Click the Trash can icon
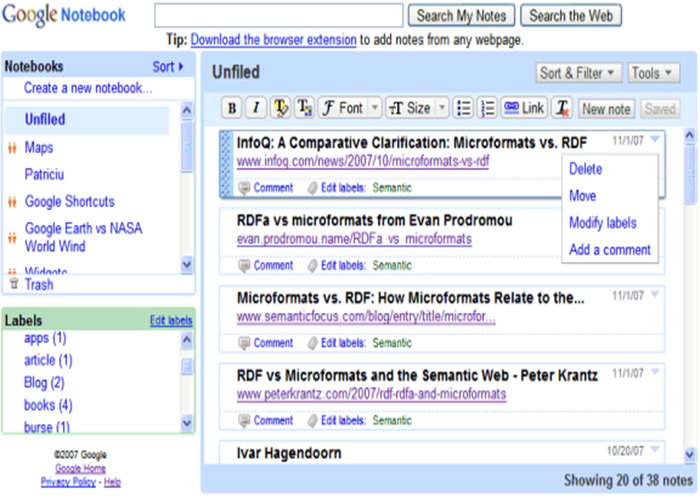Image resolution: width=700 pixels, height=500 pixels. 14,283
